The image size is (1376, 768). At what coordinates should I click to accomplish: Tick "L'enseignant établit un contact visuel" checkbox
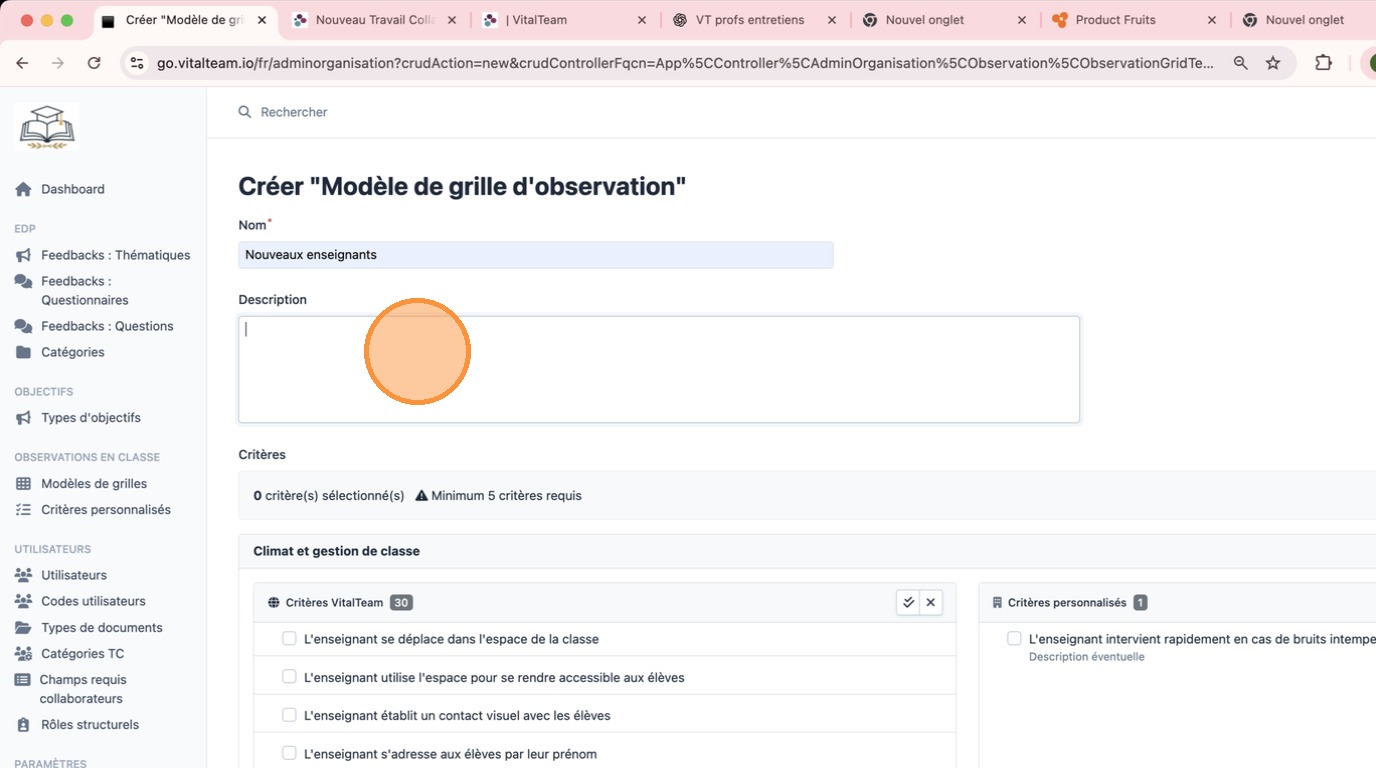(x=289, y=715)
